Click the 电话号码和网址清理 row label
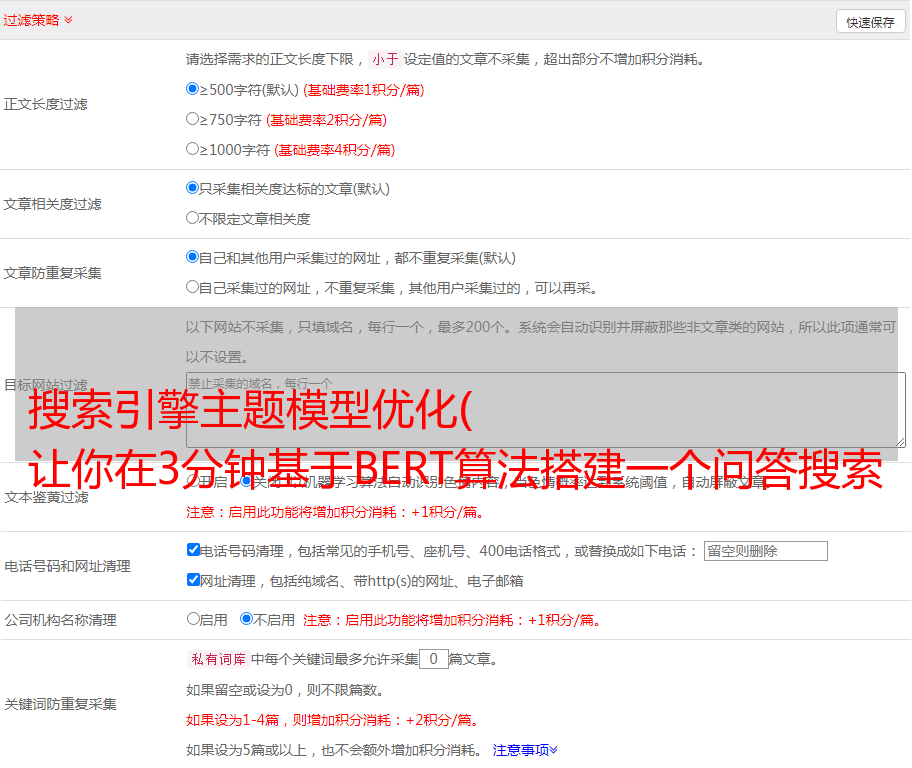This screenshot has width=912, height=768. coord(67,566)
